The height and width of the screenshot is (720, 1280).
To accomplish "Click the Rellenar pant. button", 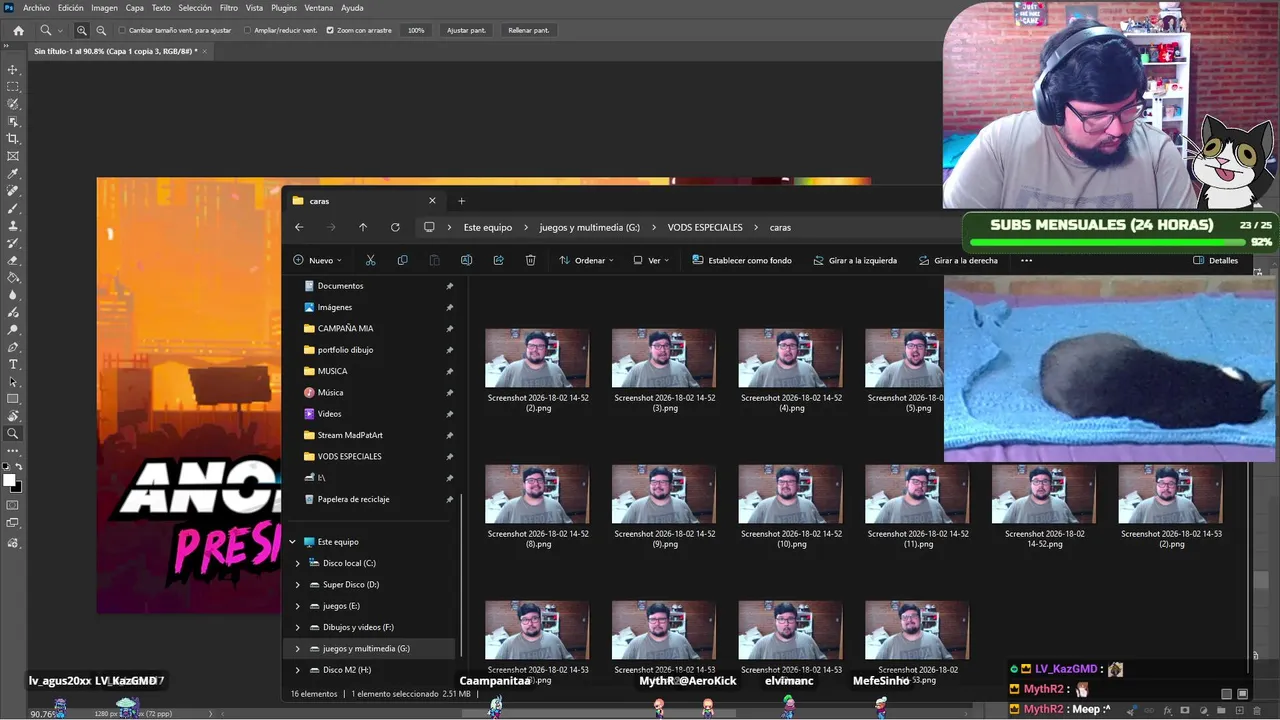I will click(x=528, y=30).
